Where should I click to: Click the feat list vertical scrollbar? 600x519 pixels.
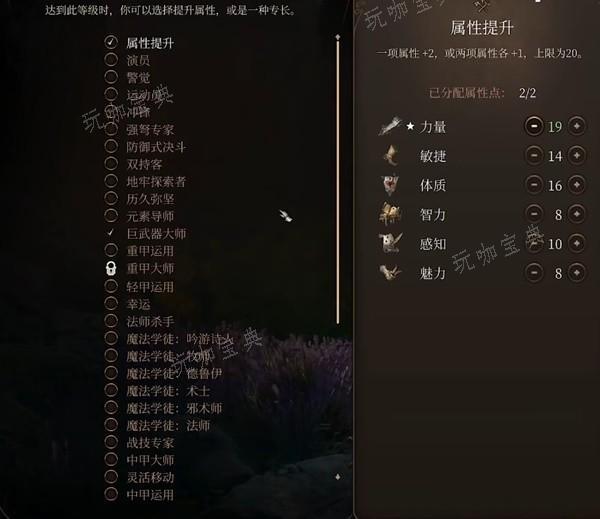(338, 182)
